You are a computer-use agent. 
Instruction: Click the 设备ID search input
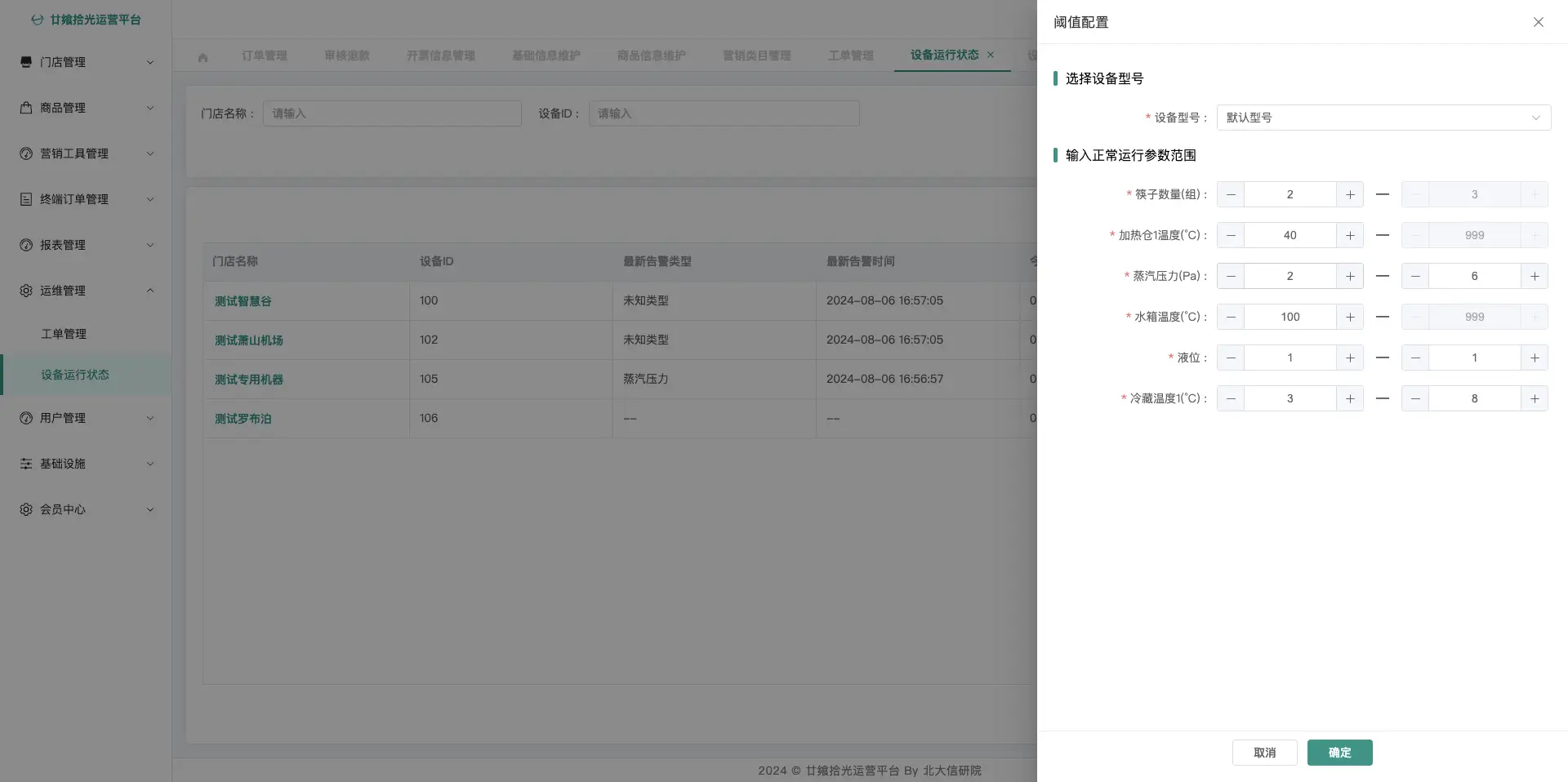[724, 113]
